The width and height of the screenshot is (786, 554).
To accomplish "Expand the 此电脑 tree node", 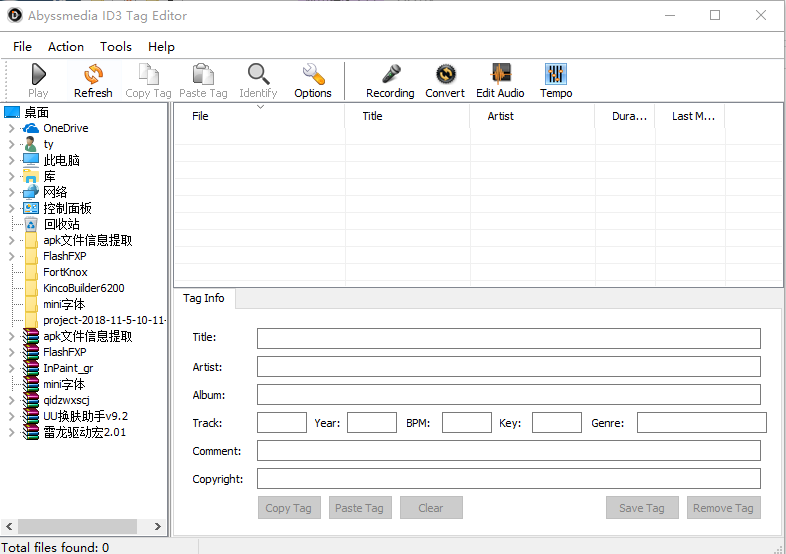I will (11, 160).
